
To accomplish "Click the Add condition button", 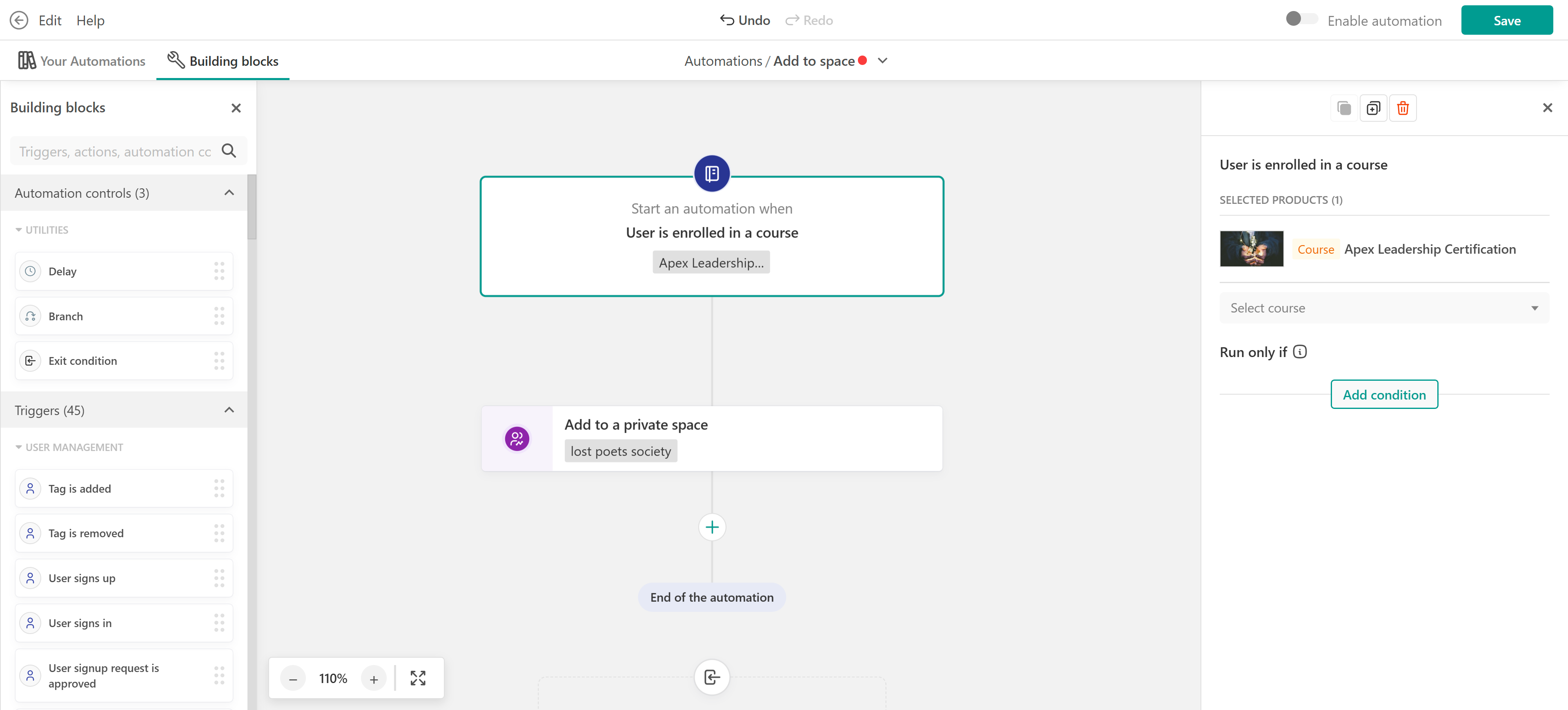I will click(1383, 395).
